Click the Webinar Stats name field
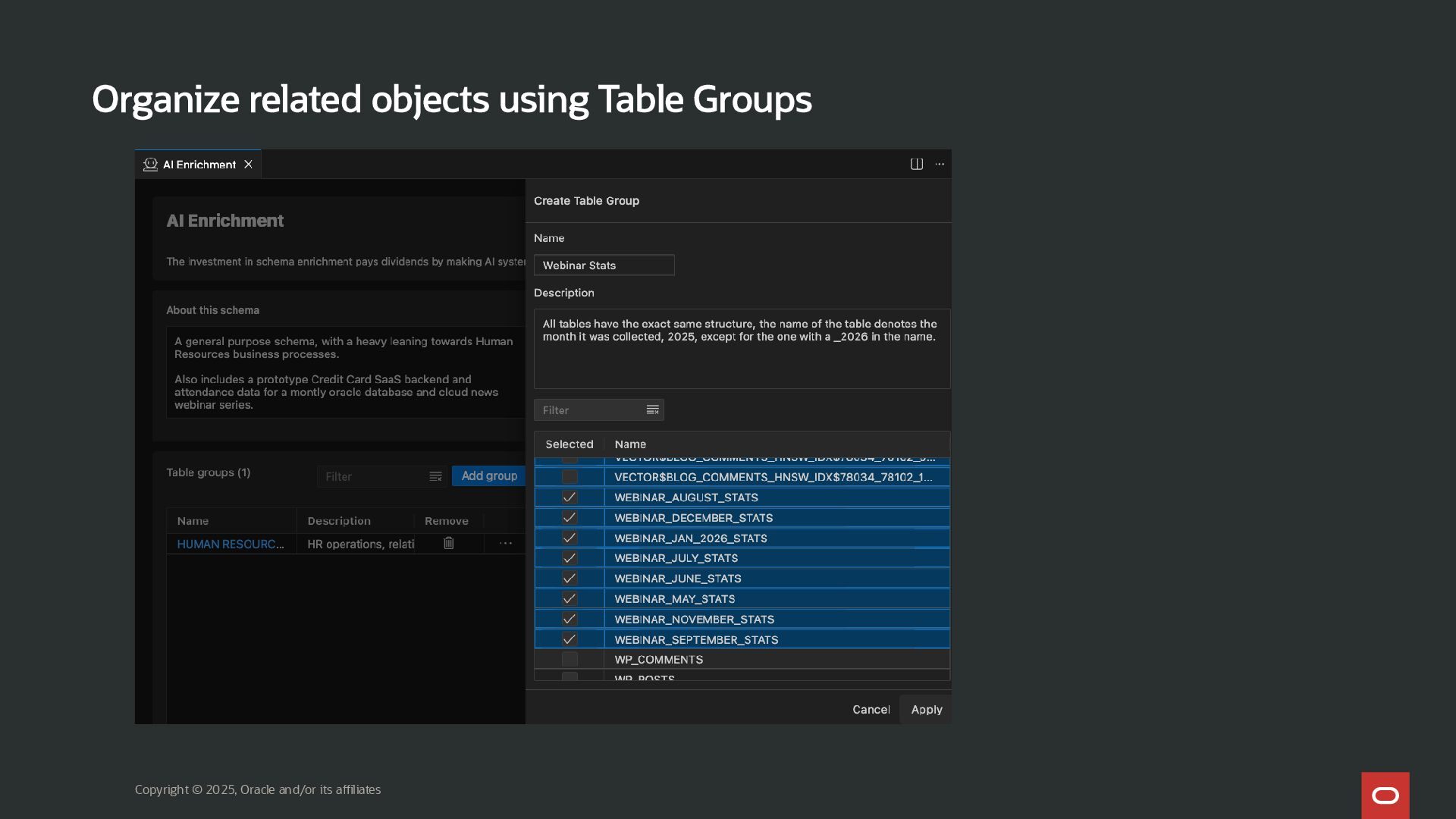Viewport: 1456px width, 819px height. (x=604, y=265)
